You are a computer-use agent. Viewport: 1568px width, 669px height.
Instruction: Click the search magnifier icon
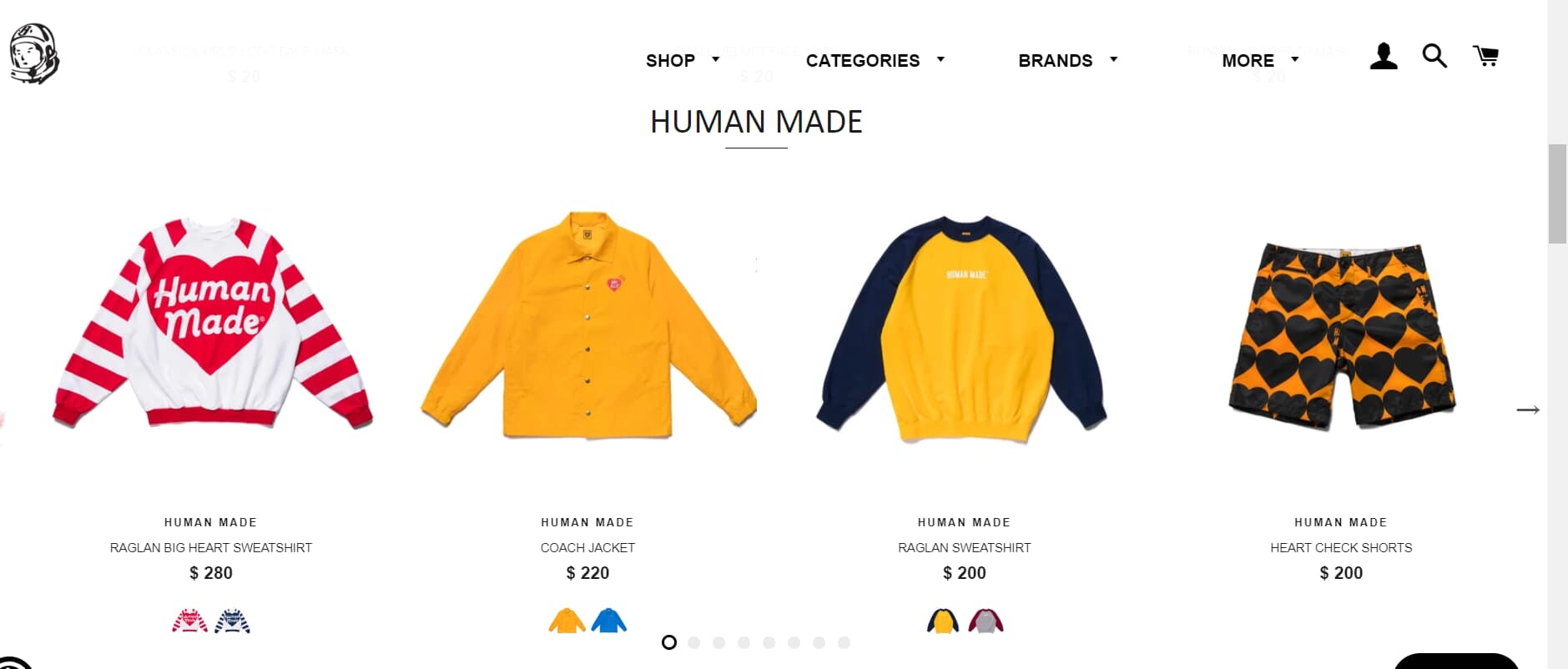[1434, 56]
